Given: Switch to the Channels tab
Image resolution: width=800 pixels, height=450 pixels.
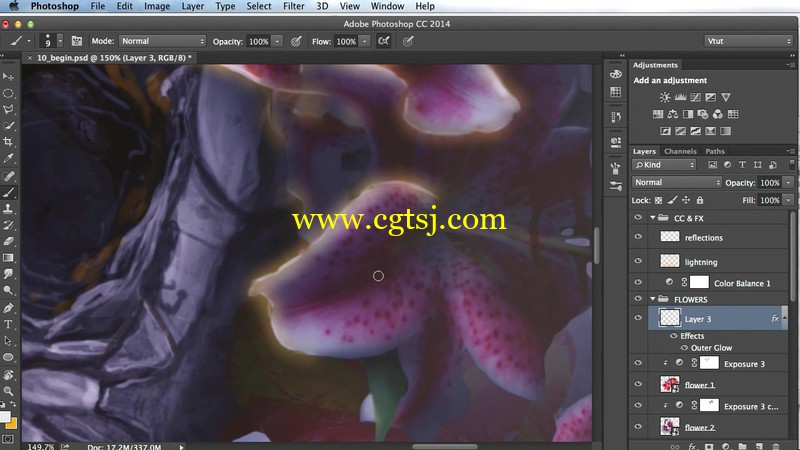Looking at the screenshot, I should [680, 151].
